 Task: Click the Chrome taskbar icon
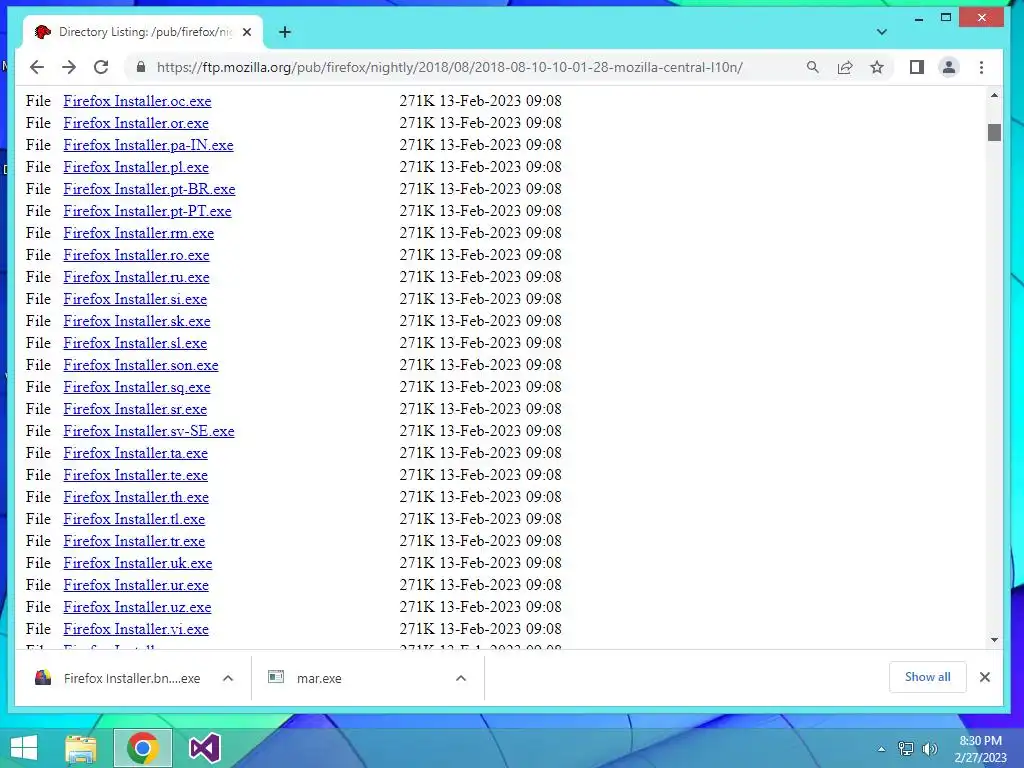pos(142,748)
